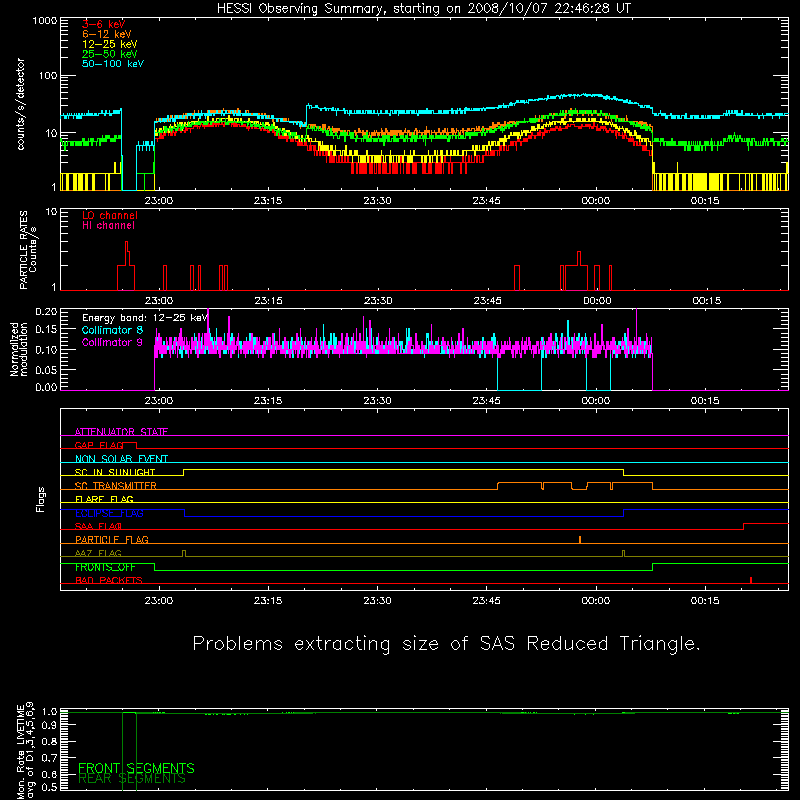The height and width of the screenshot is (800, 800).
Task: Click the BAD_PACKETS flag label
Action: 109,580
